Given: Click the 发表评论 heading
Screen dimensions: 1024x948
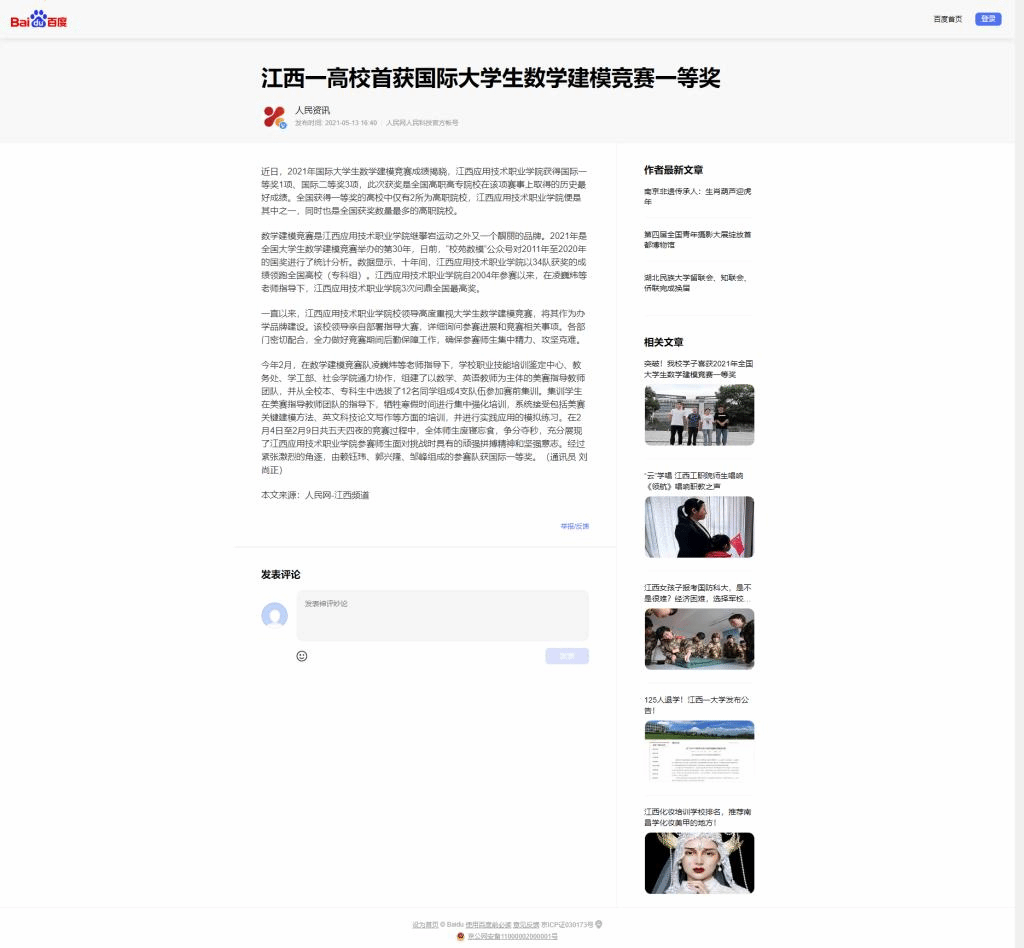Looking at the screenshot, I should tap(281, 575).
